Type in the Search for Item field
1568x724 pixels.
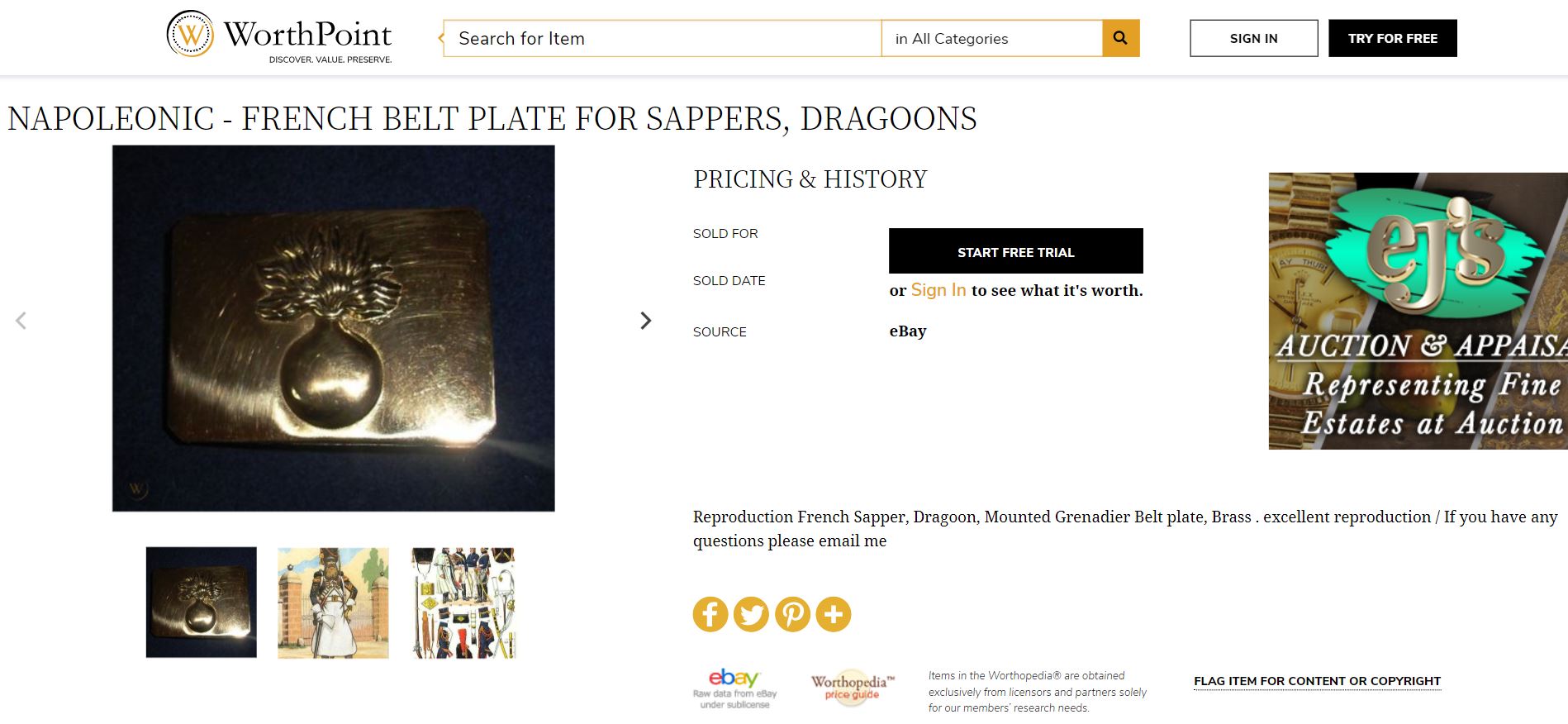click(x=663, y=39)
